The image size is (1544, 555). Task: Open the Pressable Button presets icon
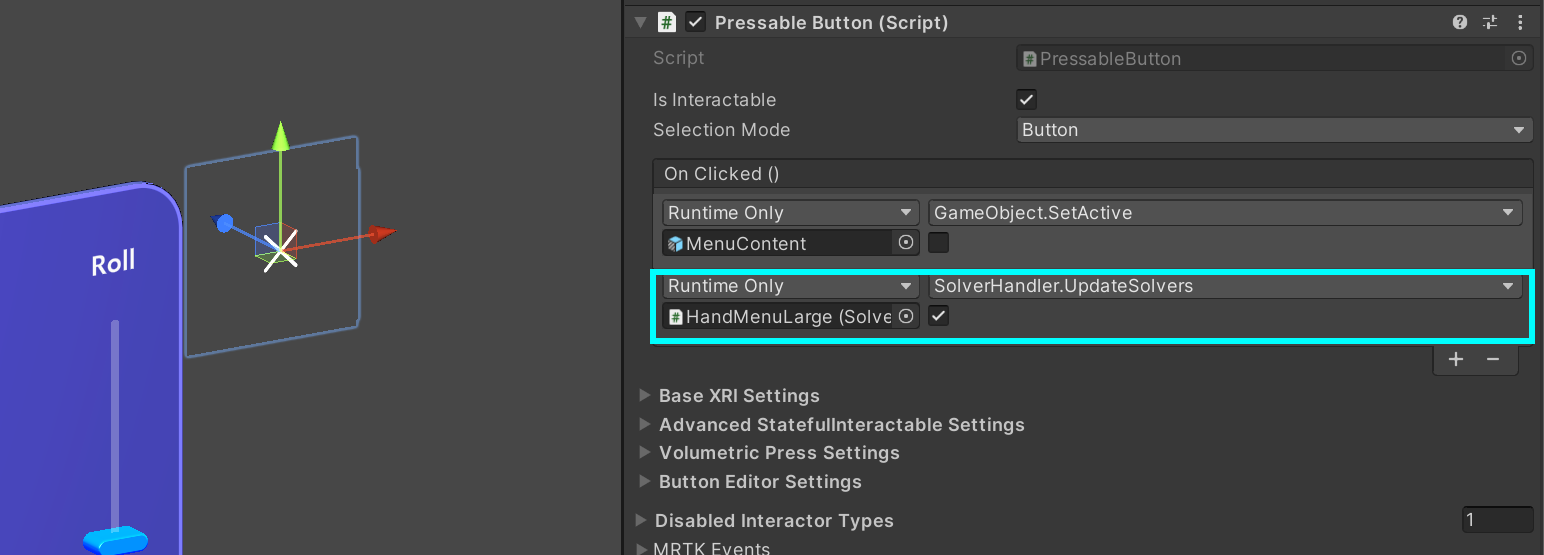point(1490,22)
